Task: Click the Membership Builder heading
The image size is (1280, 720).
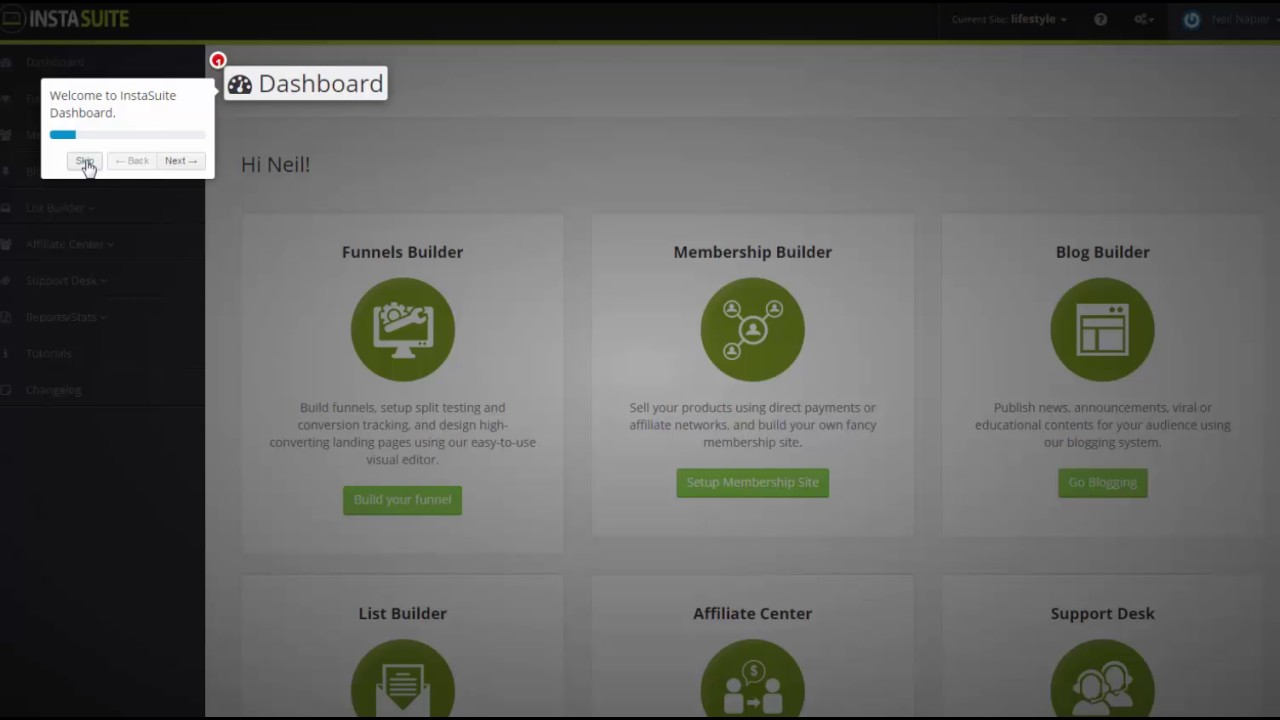Action: click(x=753, y=252)
